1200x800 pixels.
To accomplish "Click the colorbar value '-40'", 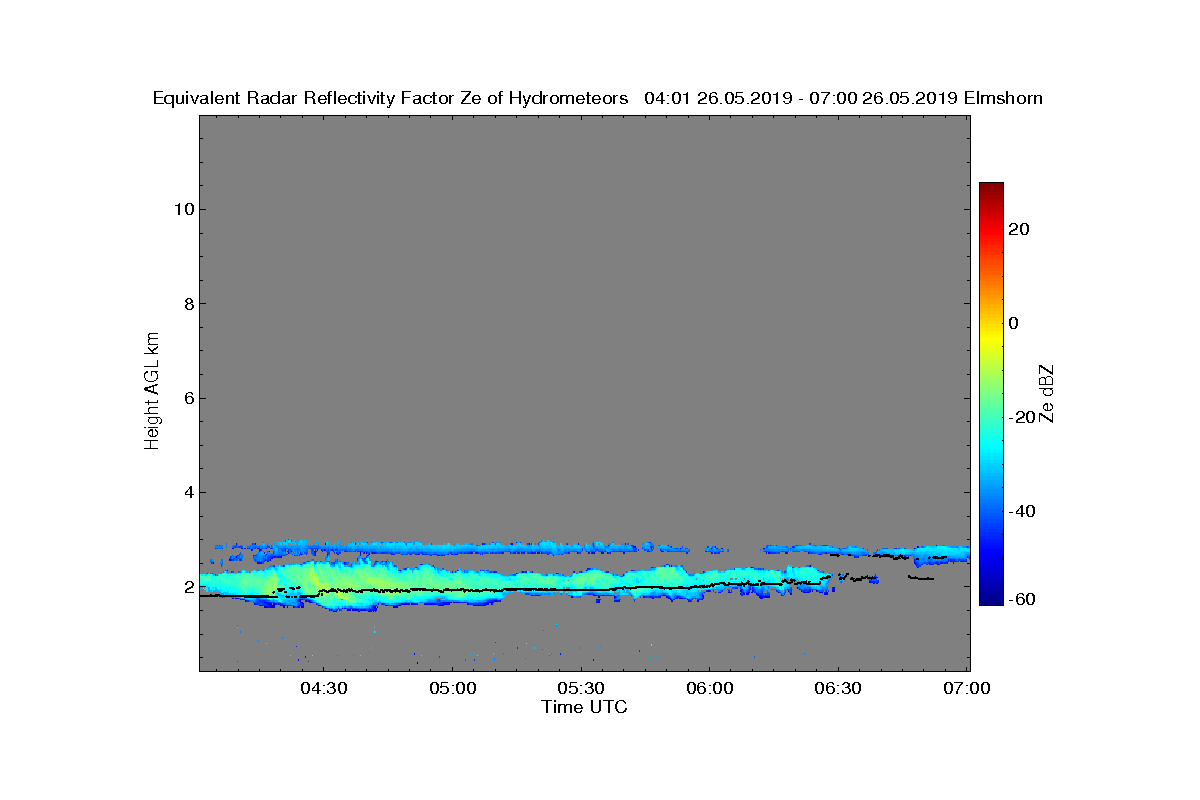I will (x=1021, y=511).
